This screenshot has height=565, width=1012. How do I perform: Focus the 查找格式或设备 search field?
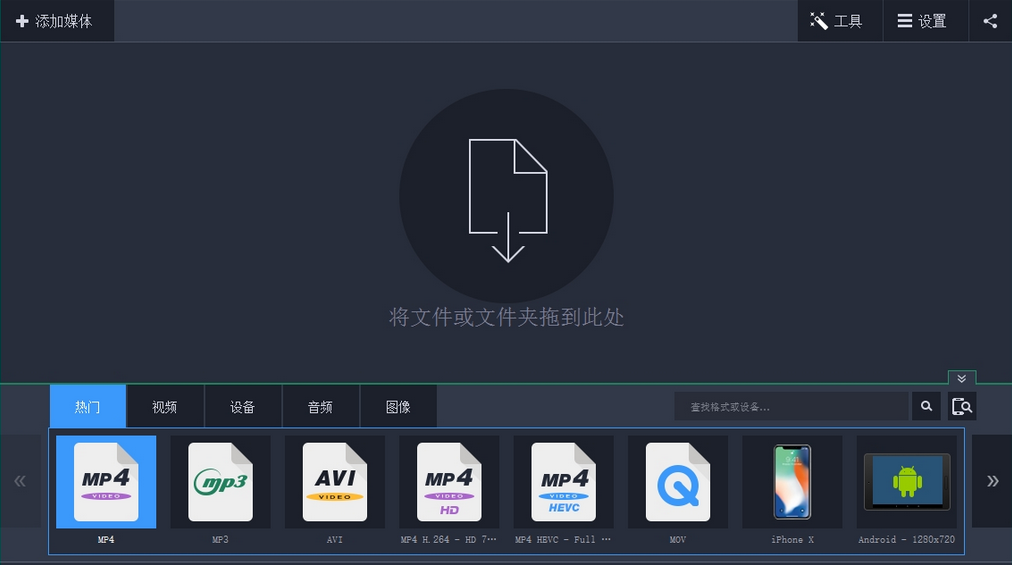[x=792, y=406]
